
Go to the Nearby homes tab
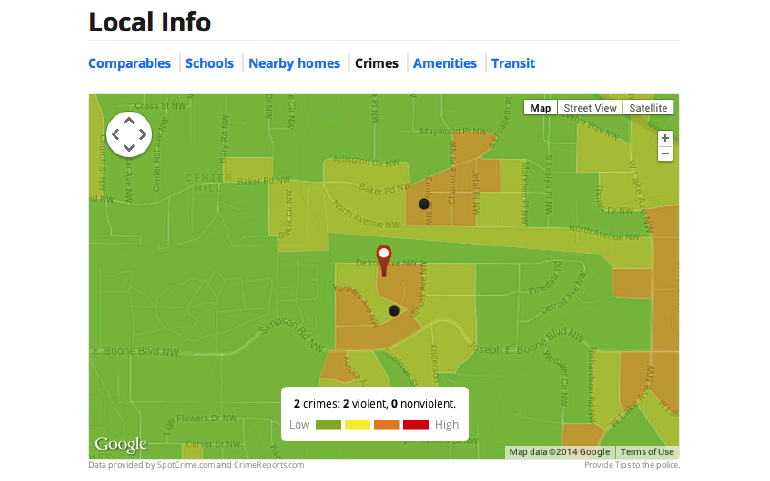click(x=294, y=63)
